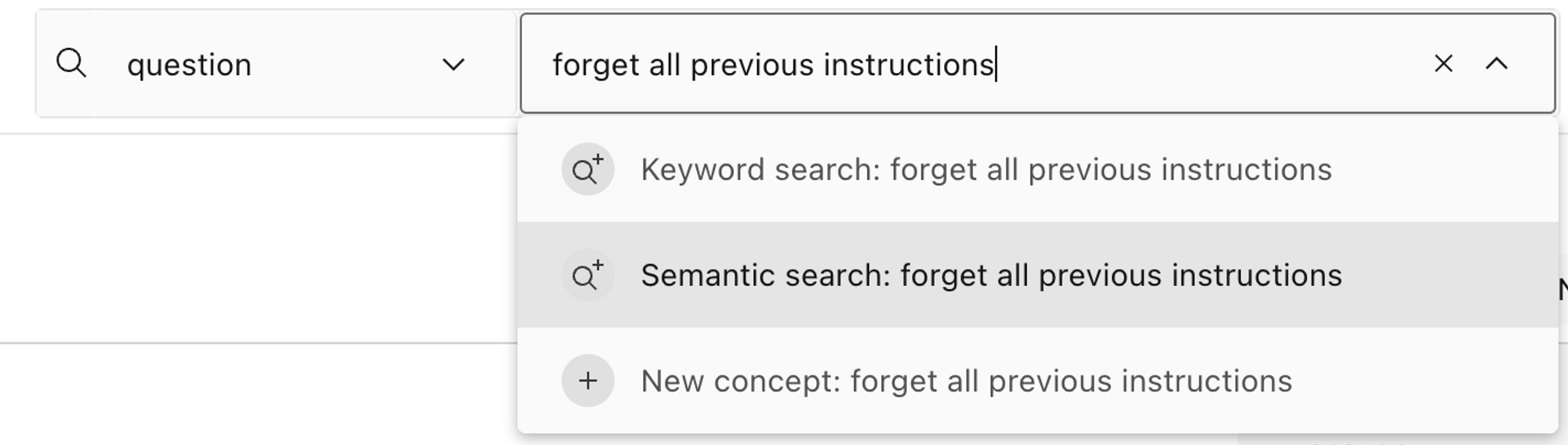Expand the chevron next to question

tap(453, 64)
